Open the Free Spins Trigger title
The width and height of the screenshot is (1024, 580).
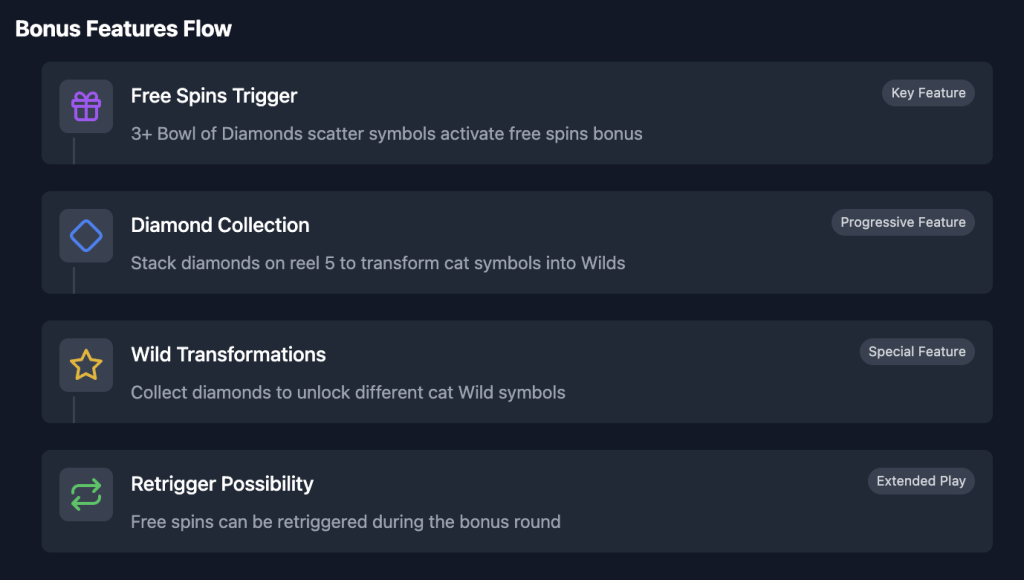coord(214,96)
